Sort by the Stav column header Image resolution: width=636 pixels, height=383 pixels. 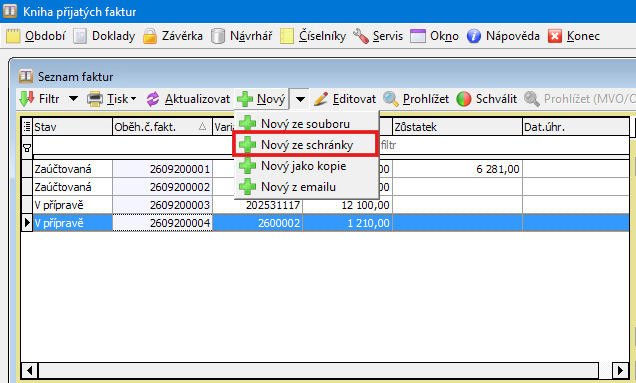click(x=72, y=127)
